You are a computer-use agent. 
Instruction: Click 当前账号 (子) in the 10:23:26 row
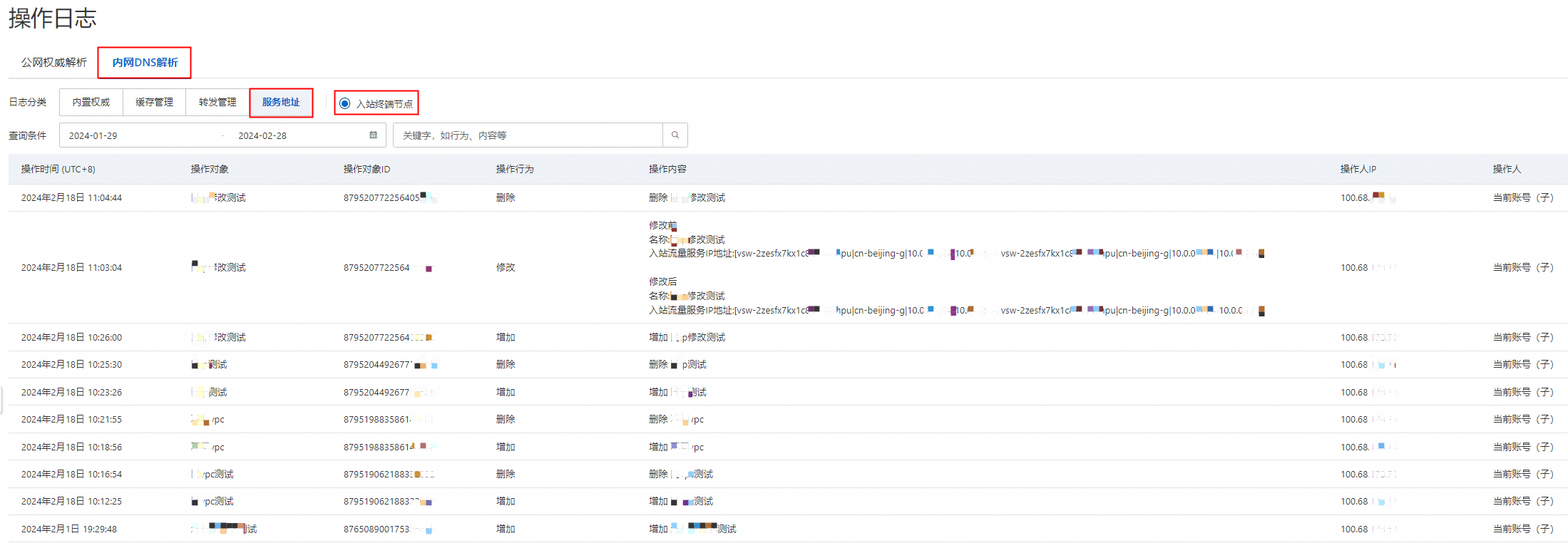1523,392
